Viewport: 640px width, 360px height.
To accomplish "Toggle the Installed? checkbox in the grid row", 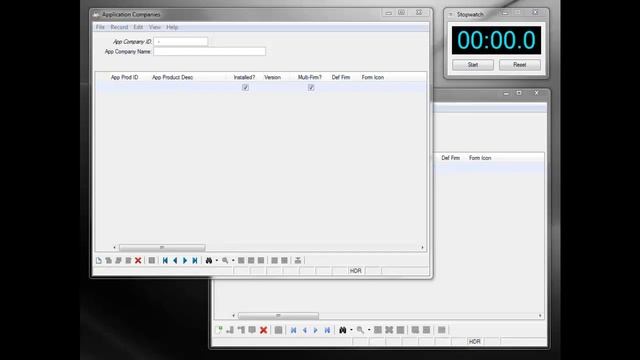I will pyautogui.click(x=245, y=87).
